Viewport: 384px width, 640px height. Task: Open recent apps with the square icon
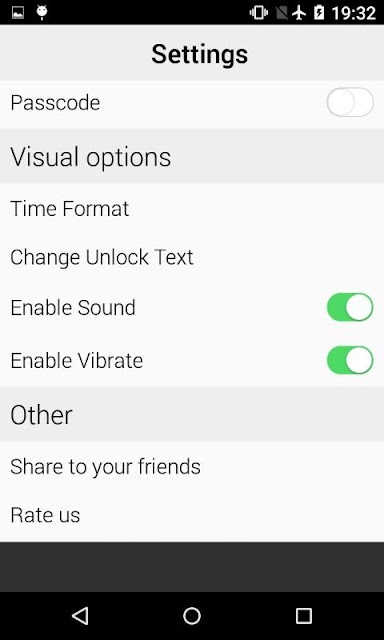304,616
